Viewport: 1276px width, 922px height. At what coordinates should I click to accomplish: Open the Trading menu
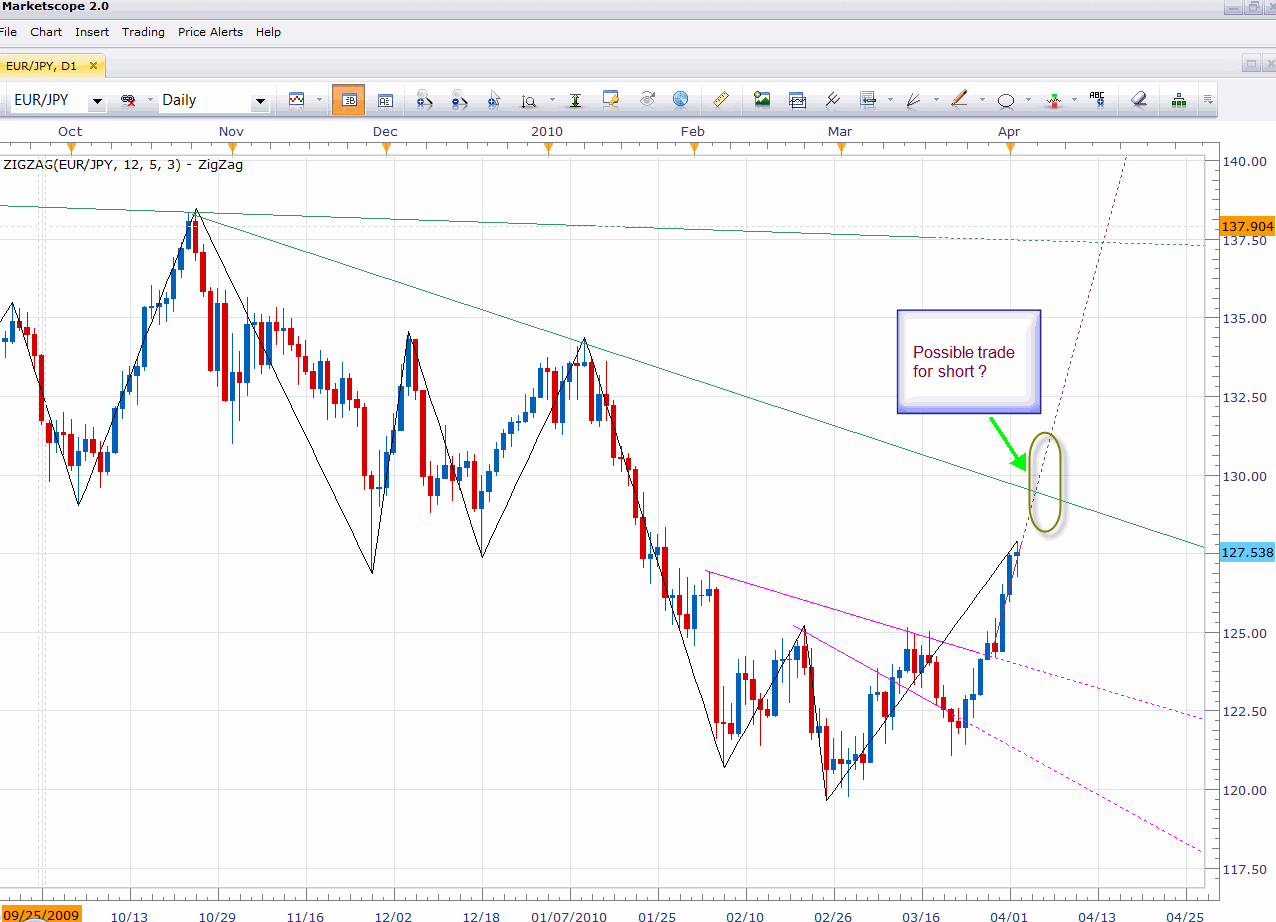143,32
